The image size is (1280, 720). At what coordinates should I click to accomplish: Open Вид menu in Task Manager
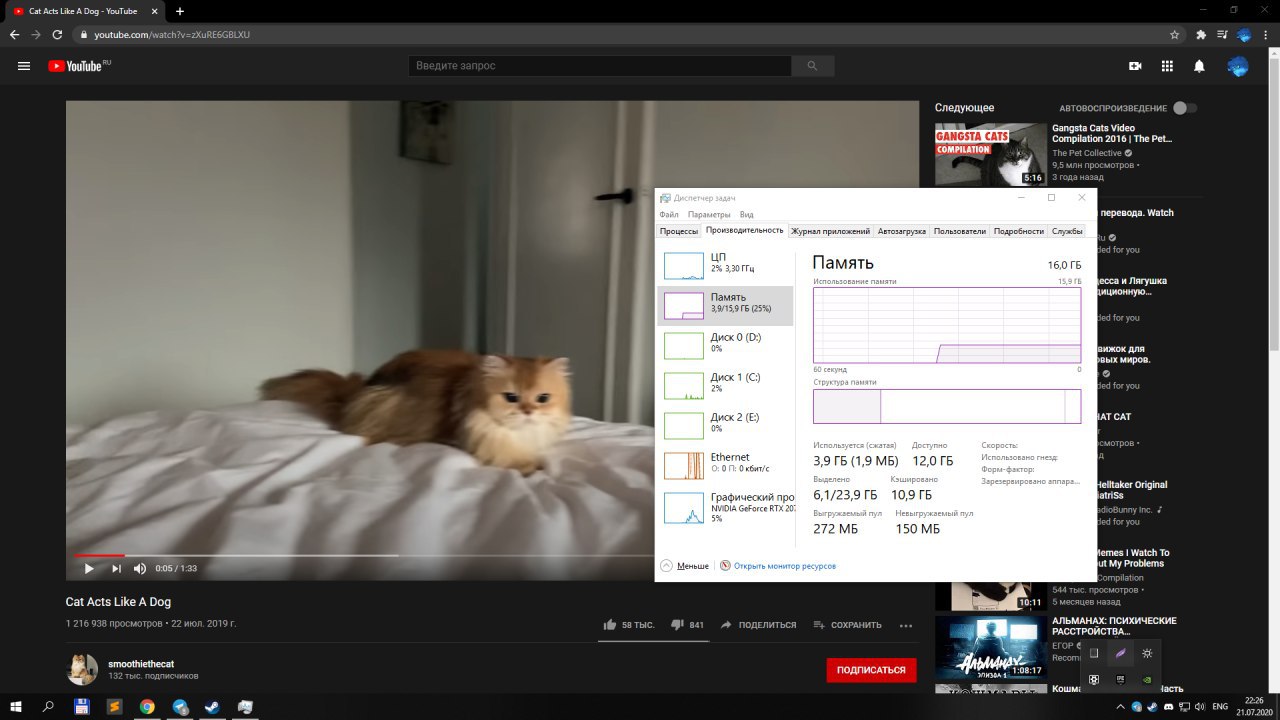[746, 215]
